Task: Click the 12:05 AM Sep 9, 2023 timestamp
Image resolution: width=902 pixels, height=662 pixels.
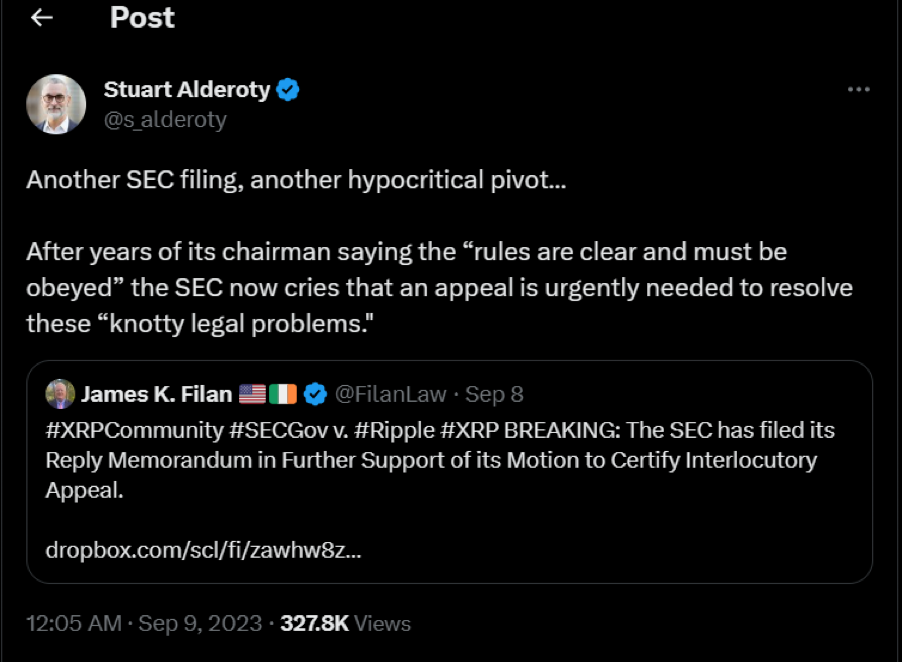Action: [144, 623]
